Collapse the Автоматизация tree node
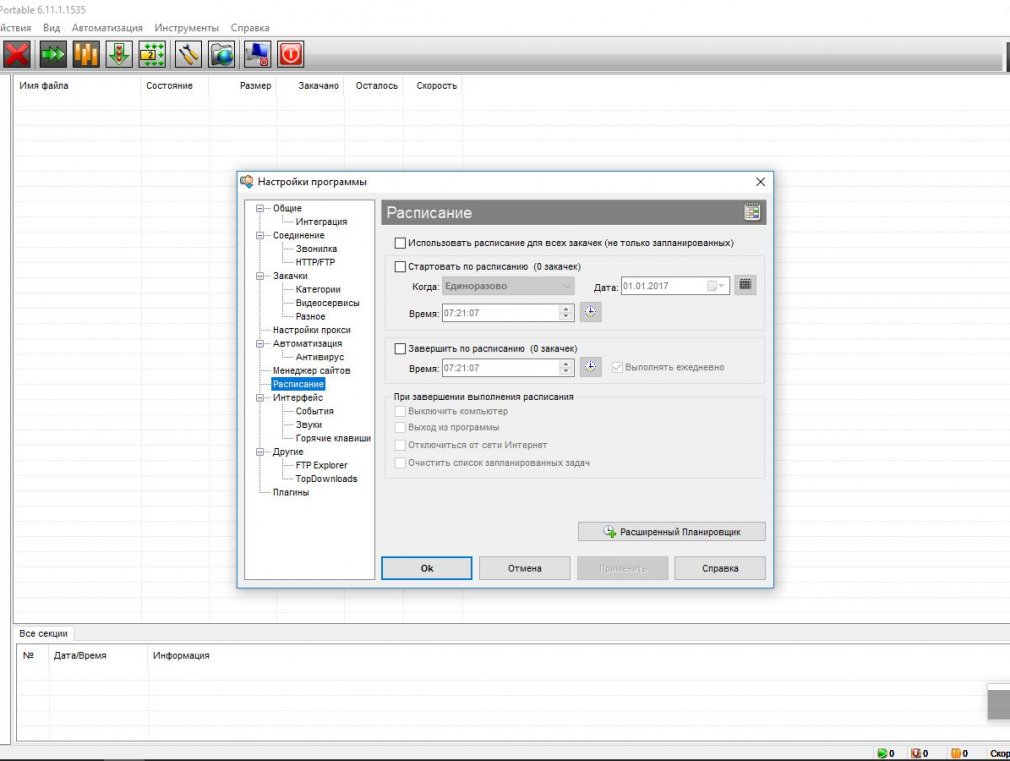Image resolution: width=1010 pixels, height=761 pixels. pos(260,343)
